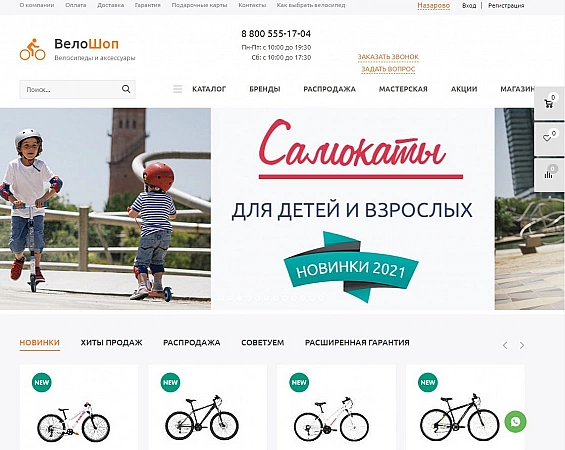Click the ЗАДАТЬ ВОПРОС link
The height and width of the screenshot is (450, 565).
[x=388, y=69]
